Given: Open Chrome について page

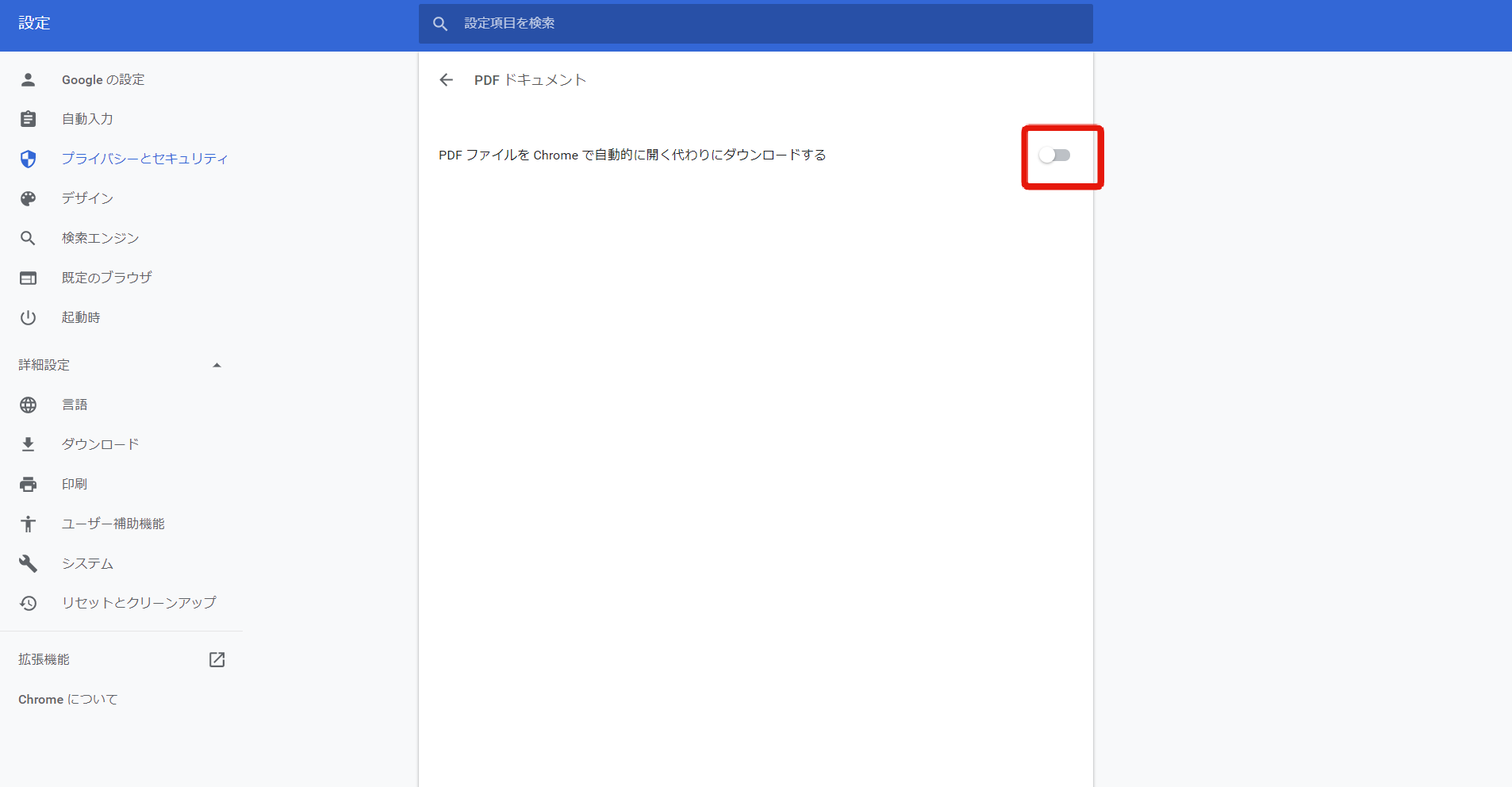Looking at the screenshot, I should 68,699.
